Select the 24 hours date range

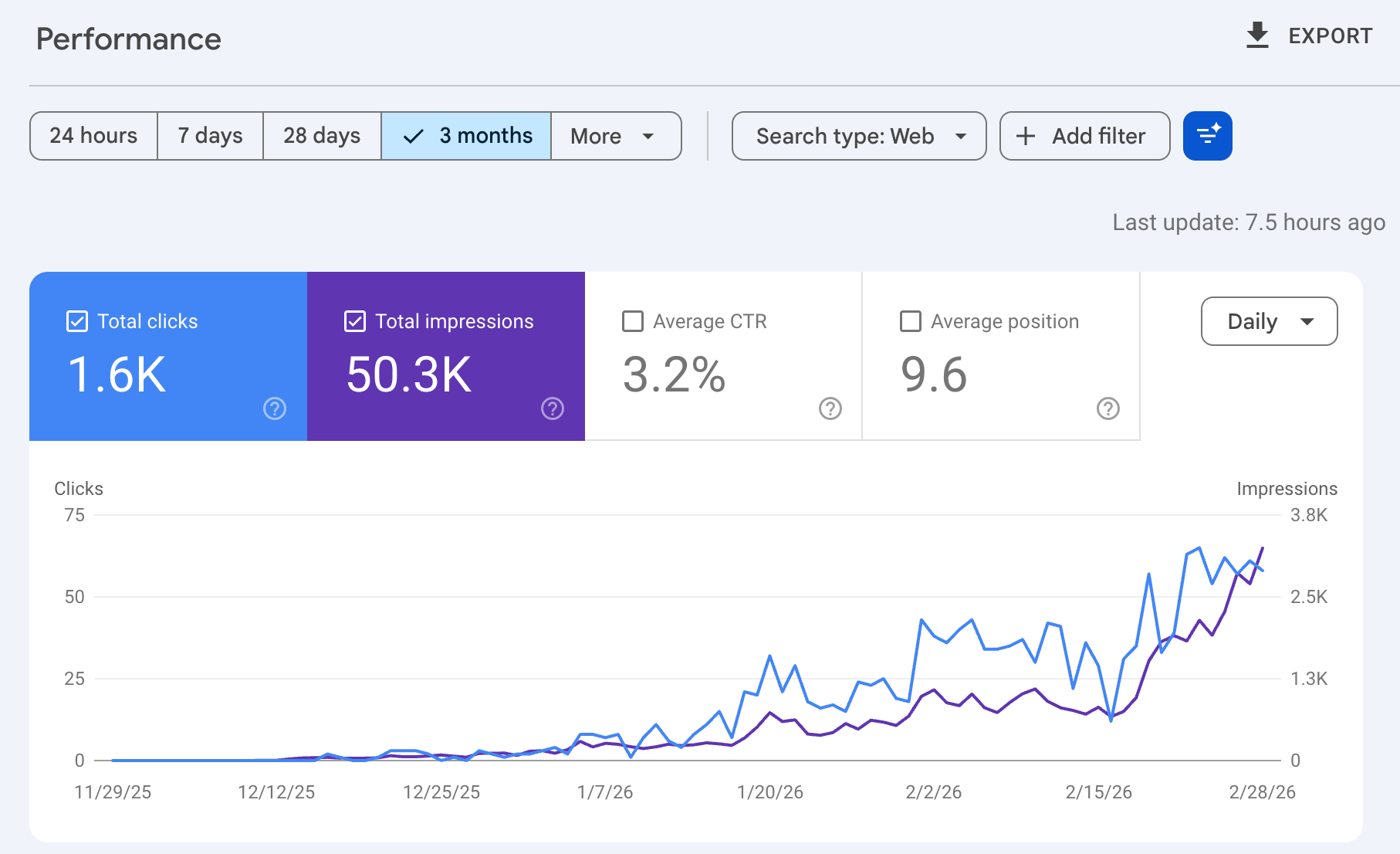93,136
